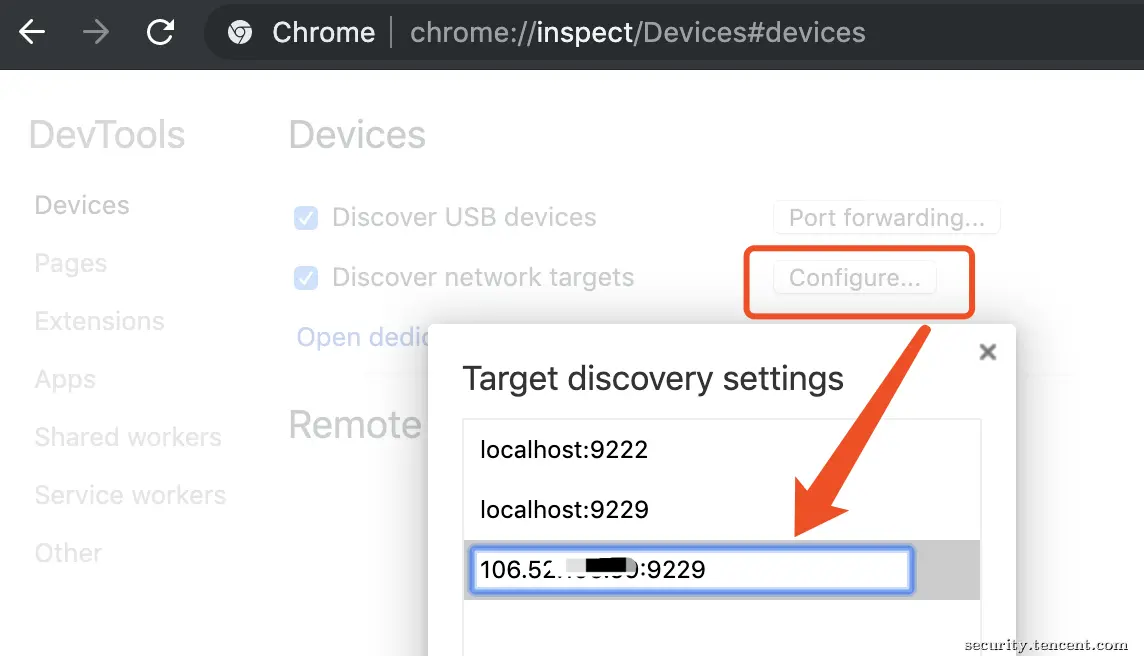Click the browser forward arrow
This screenshot has height=656, width=1144.
pyautogui.click(x=96, y=32)
